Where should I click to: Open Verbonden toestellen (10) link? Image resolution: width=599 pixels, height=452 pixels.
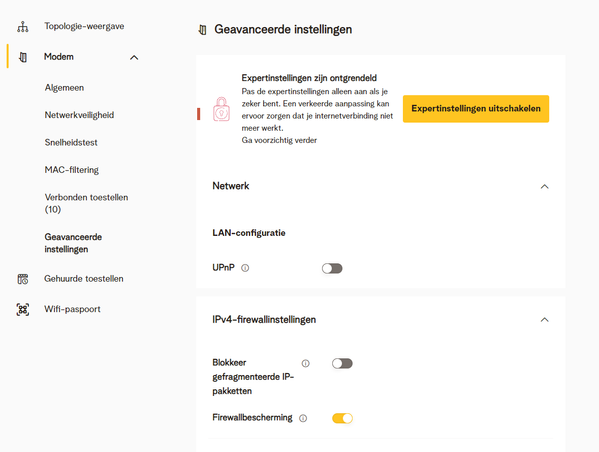[x=86, y=203]
